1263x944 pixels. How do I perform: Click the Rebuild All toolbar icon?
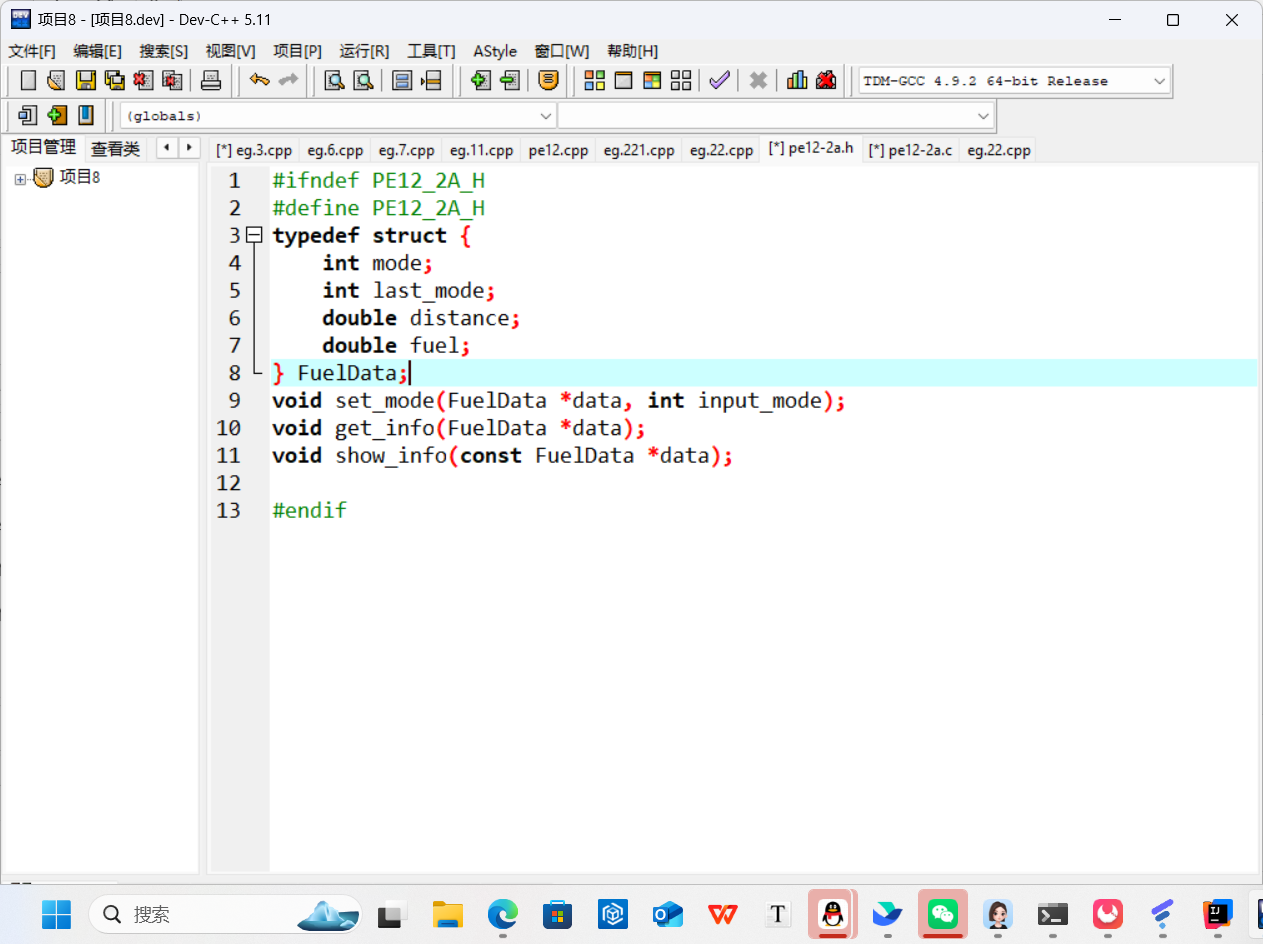click(x=681, y=81)
